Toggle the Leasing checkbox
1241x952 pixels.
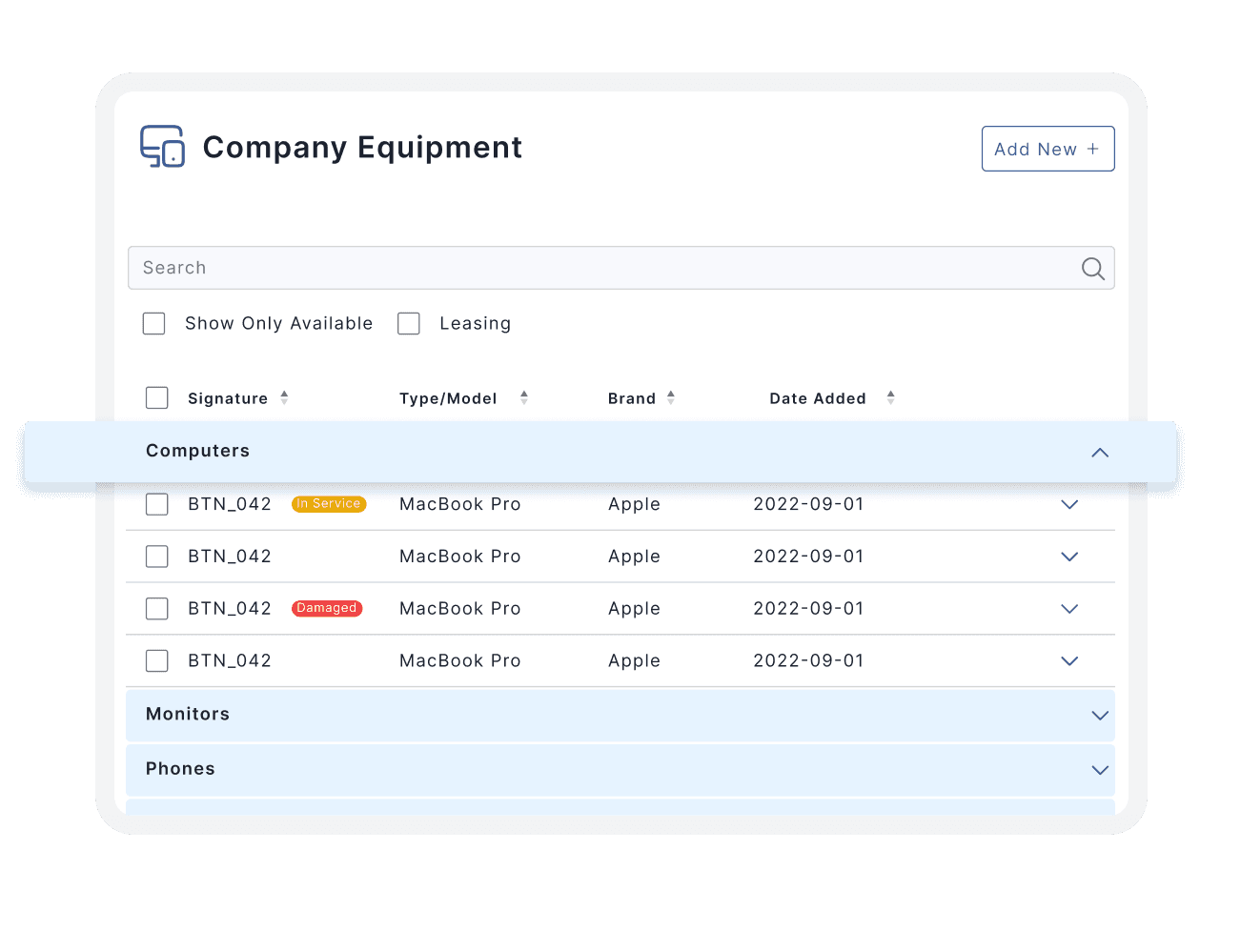(409, 324)
